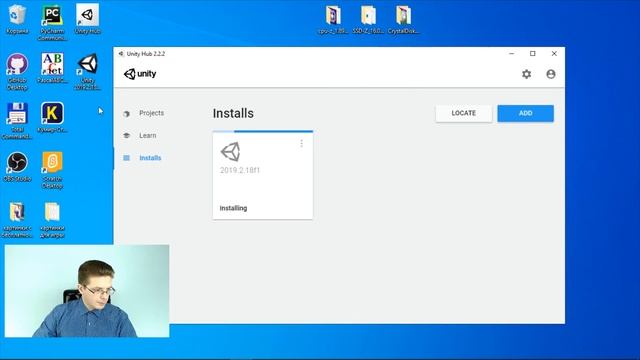This screenshot has height=360, width=640.
Task: Click the installation progress bar on the card
Action: [263, 131]
